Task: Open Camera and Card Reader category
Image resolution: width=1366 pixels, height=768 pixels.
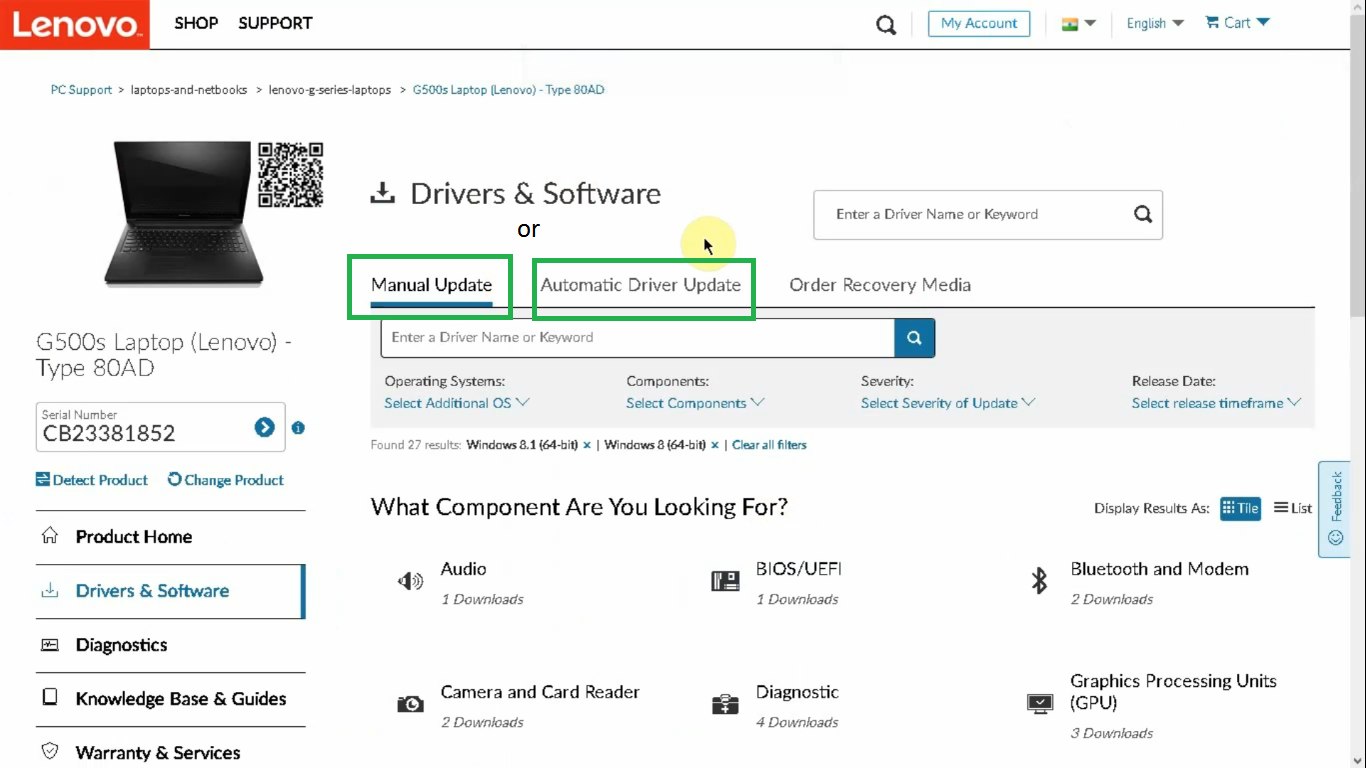Action: click(x=540, y=692)
